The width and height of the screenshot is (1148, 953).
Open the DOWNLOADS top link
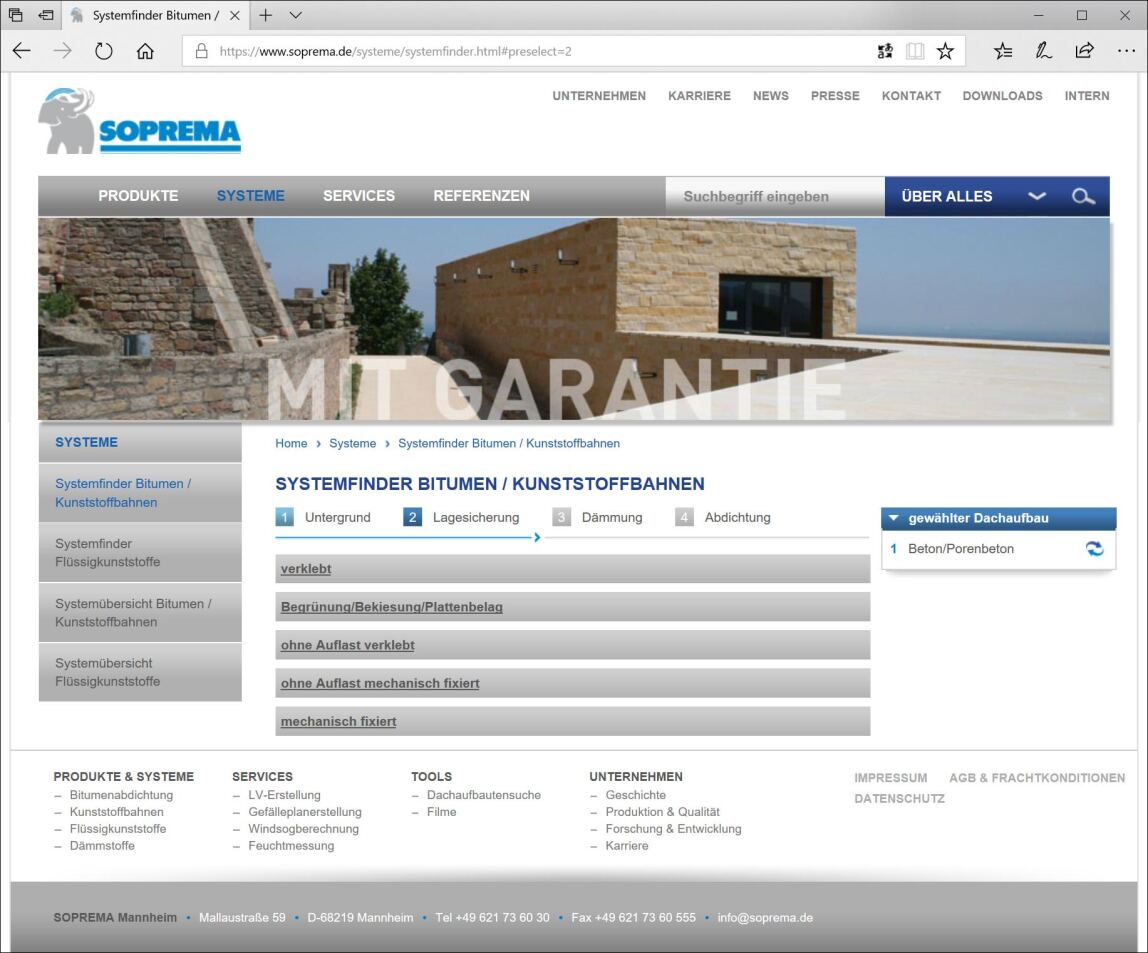pyautogui.click(x=1002, y=96)
